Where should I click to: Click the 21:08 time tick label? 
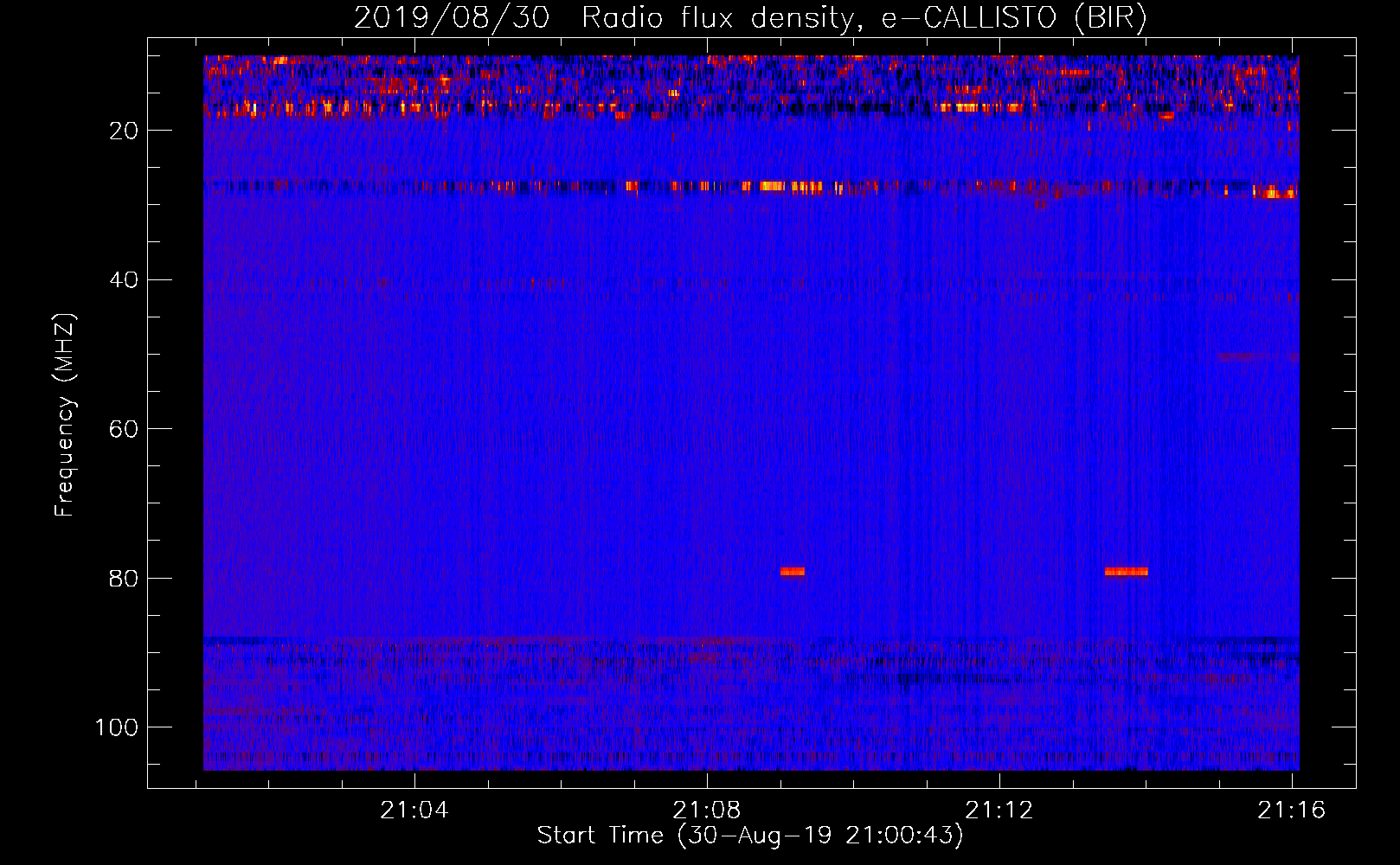click(x=707, y=810)
